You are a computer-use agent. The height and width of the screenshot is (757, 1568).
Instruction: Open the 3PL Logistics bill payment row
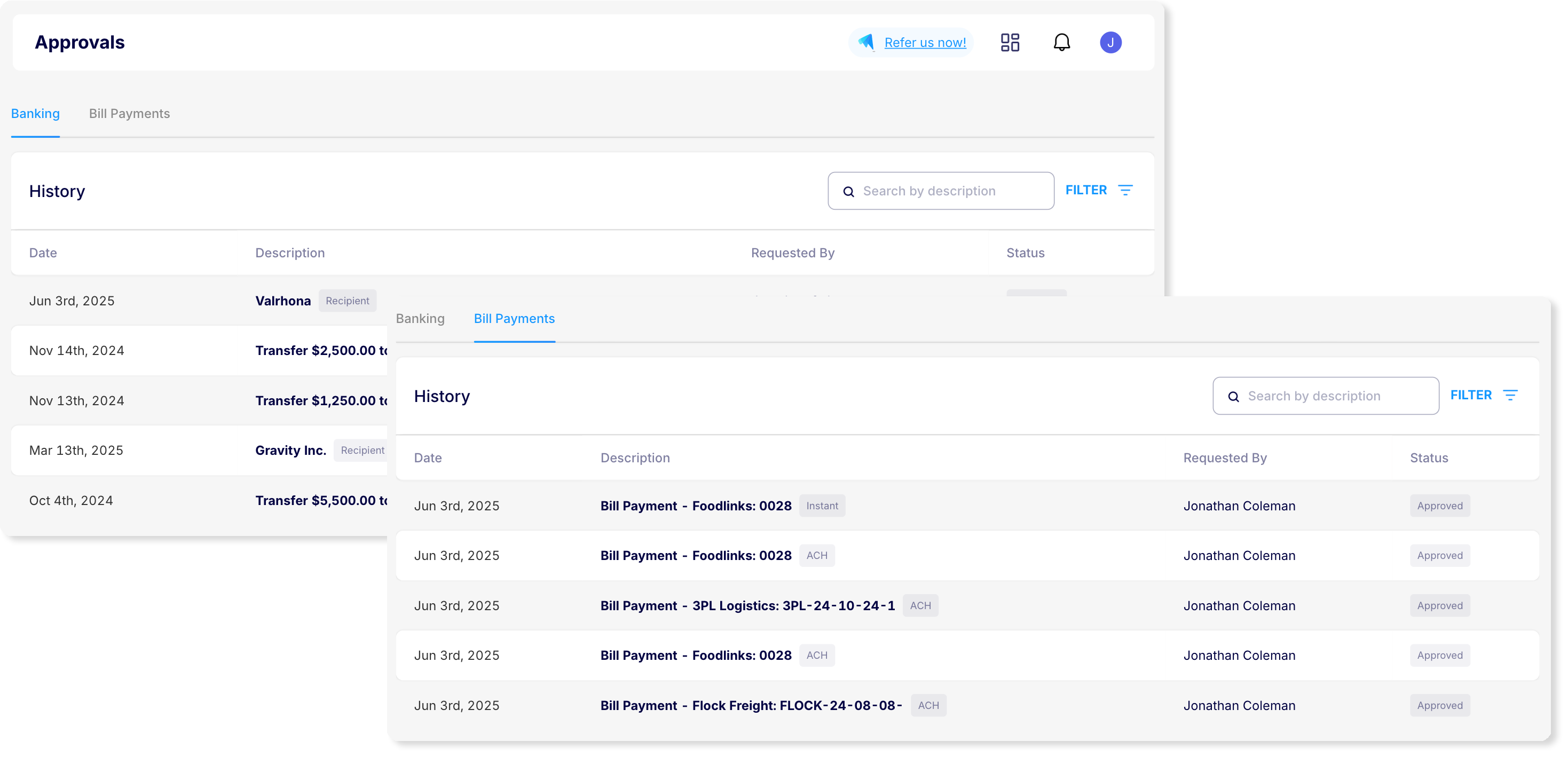(747, 606)
